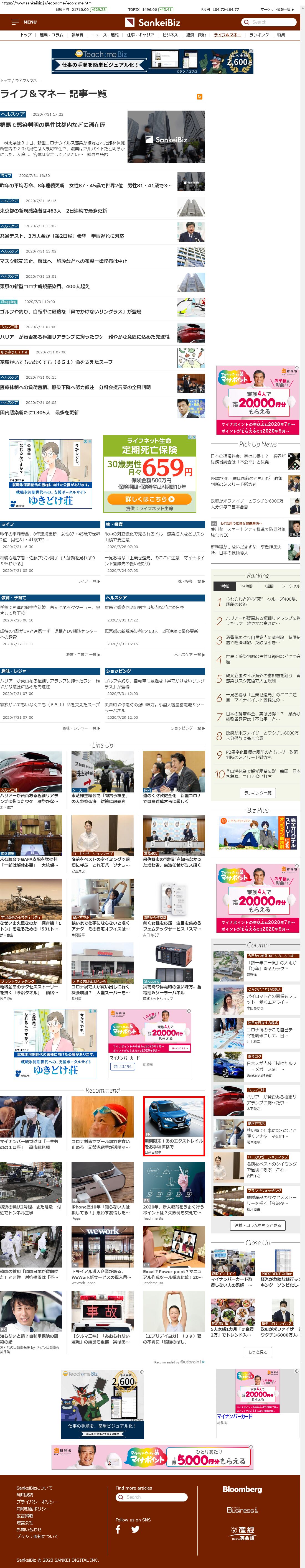Click the footer Find more articles search field
Viewport: 305px width, 1568px height.
(152, 1497)
